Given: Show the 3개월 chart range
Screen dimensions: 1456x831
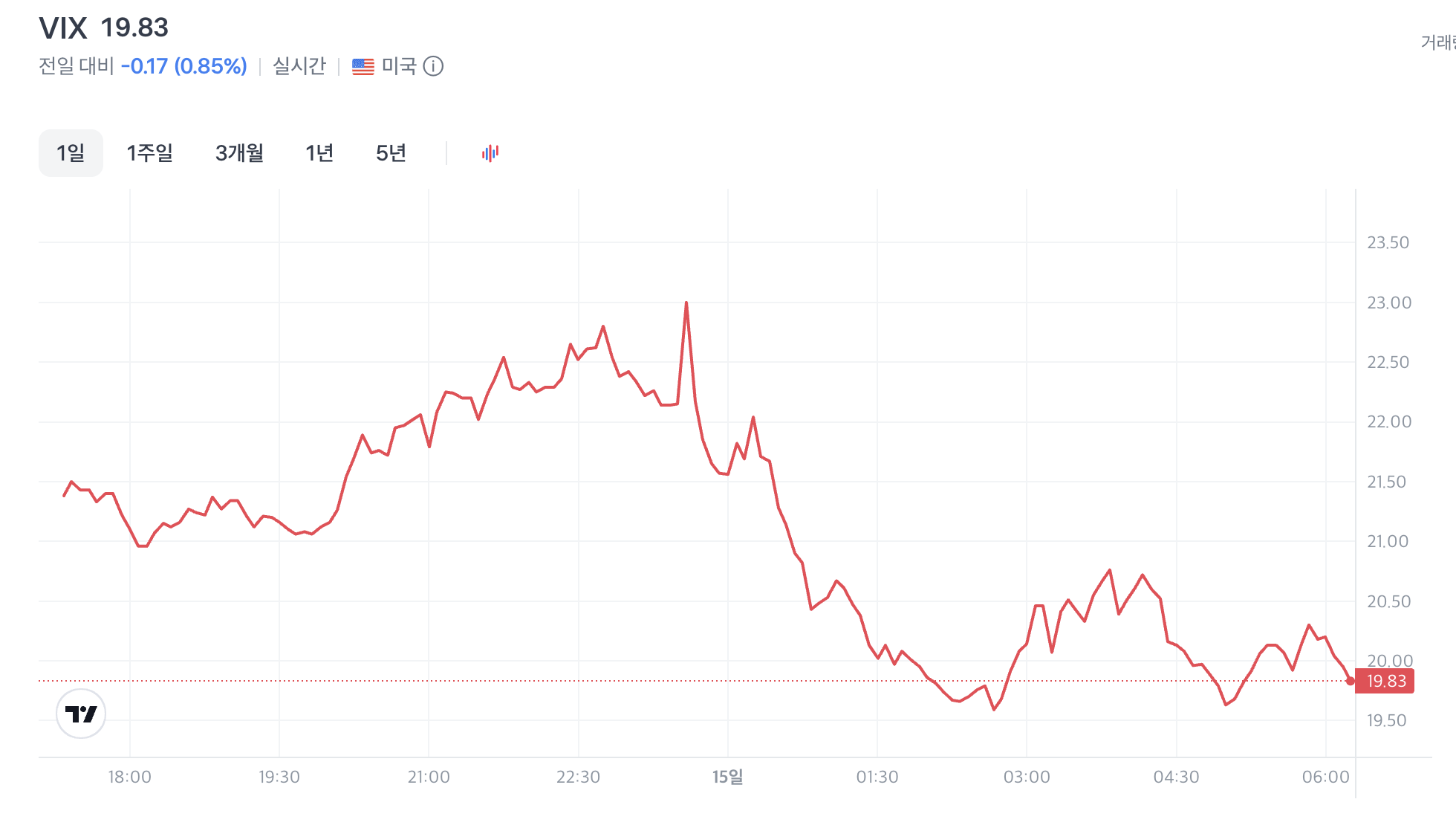Looking at the screenshot, I should tap(239, 153).
